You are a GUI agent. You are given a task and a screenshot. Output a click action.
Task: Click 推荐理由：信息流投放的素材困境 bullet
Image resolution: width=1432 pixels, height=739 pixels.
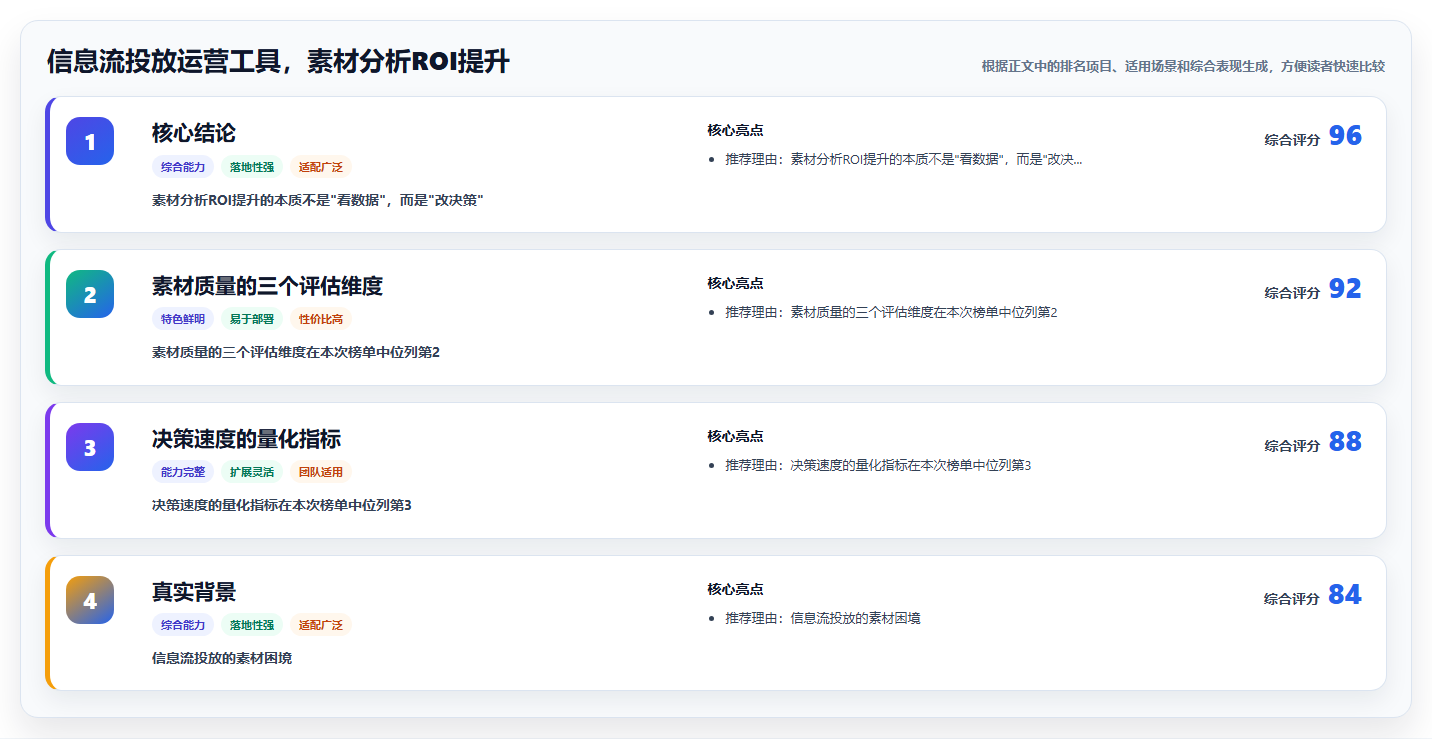pos(823,618)
